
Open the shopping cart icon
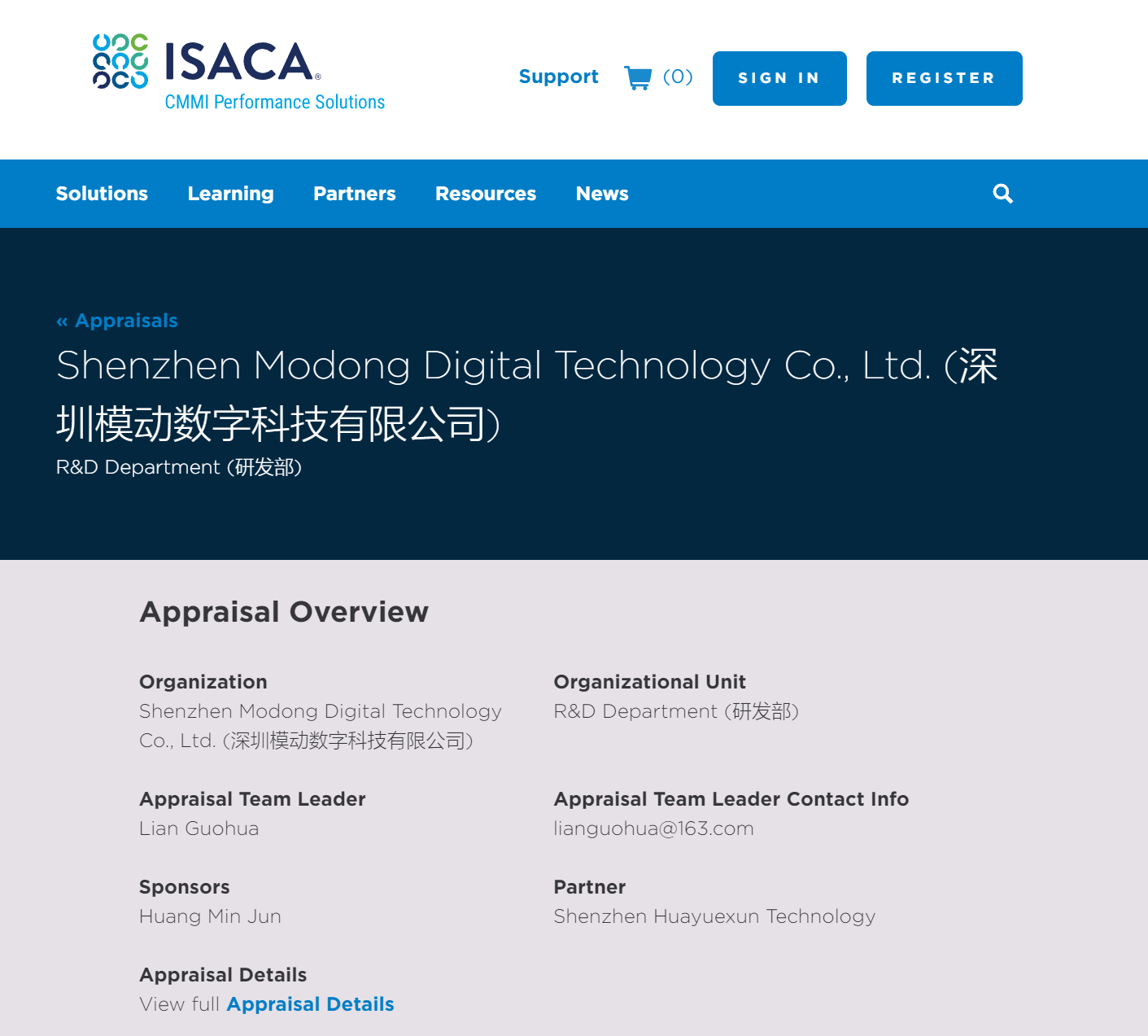click(638, 77)
